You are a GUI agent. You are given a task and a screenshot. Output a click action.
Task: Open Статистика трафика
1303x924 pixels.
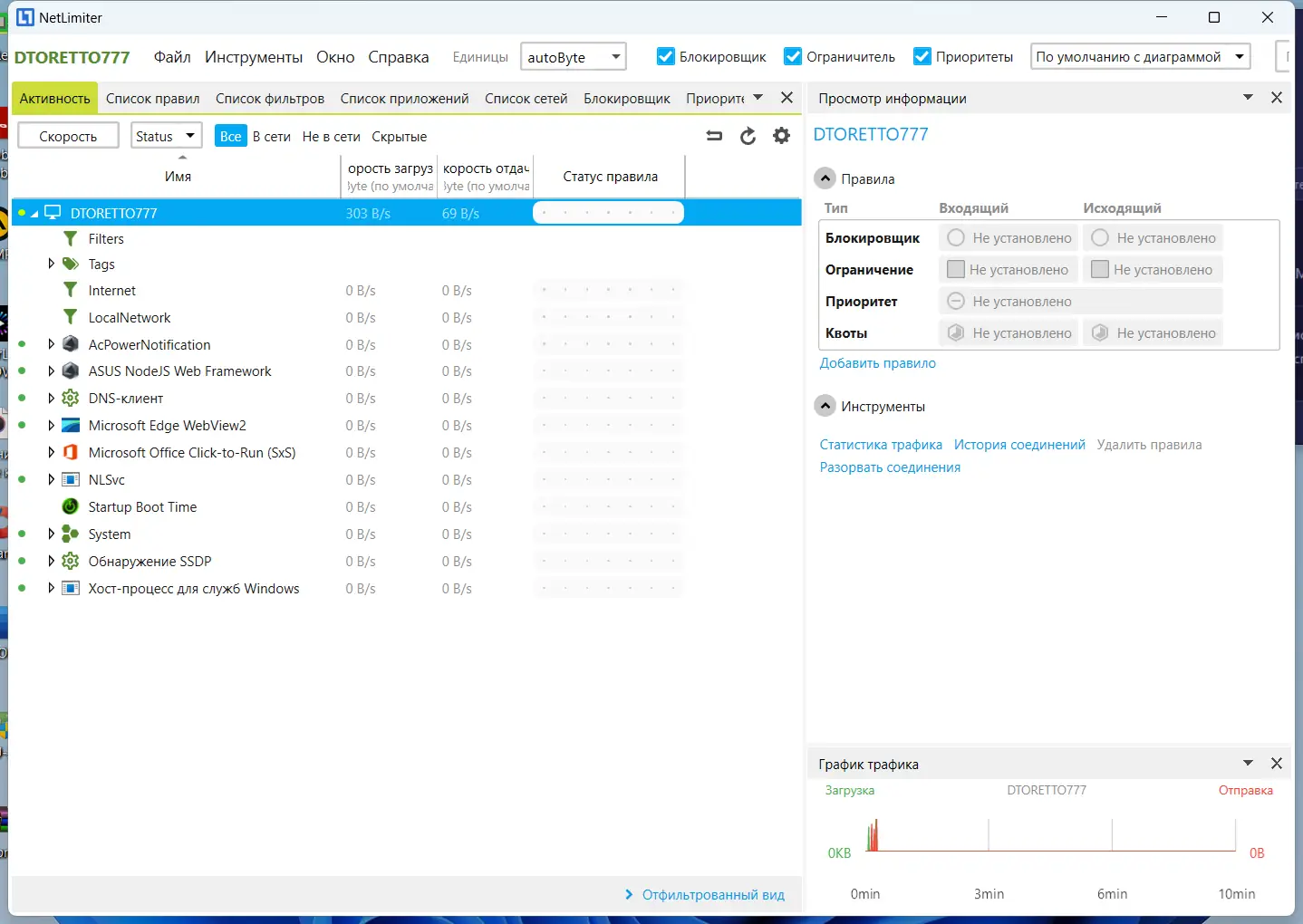point(881,444)
